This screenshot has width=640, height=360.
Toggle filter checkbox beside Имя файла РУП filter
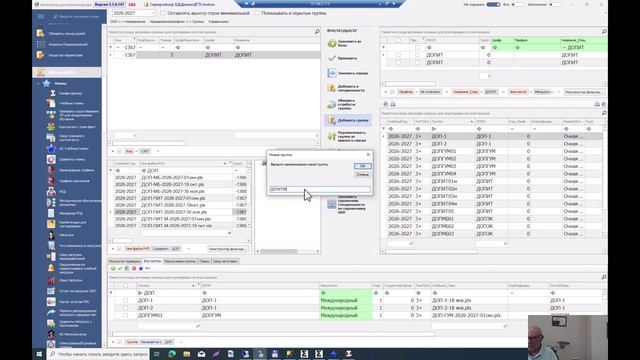(x=119, y=249)
